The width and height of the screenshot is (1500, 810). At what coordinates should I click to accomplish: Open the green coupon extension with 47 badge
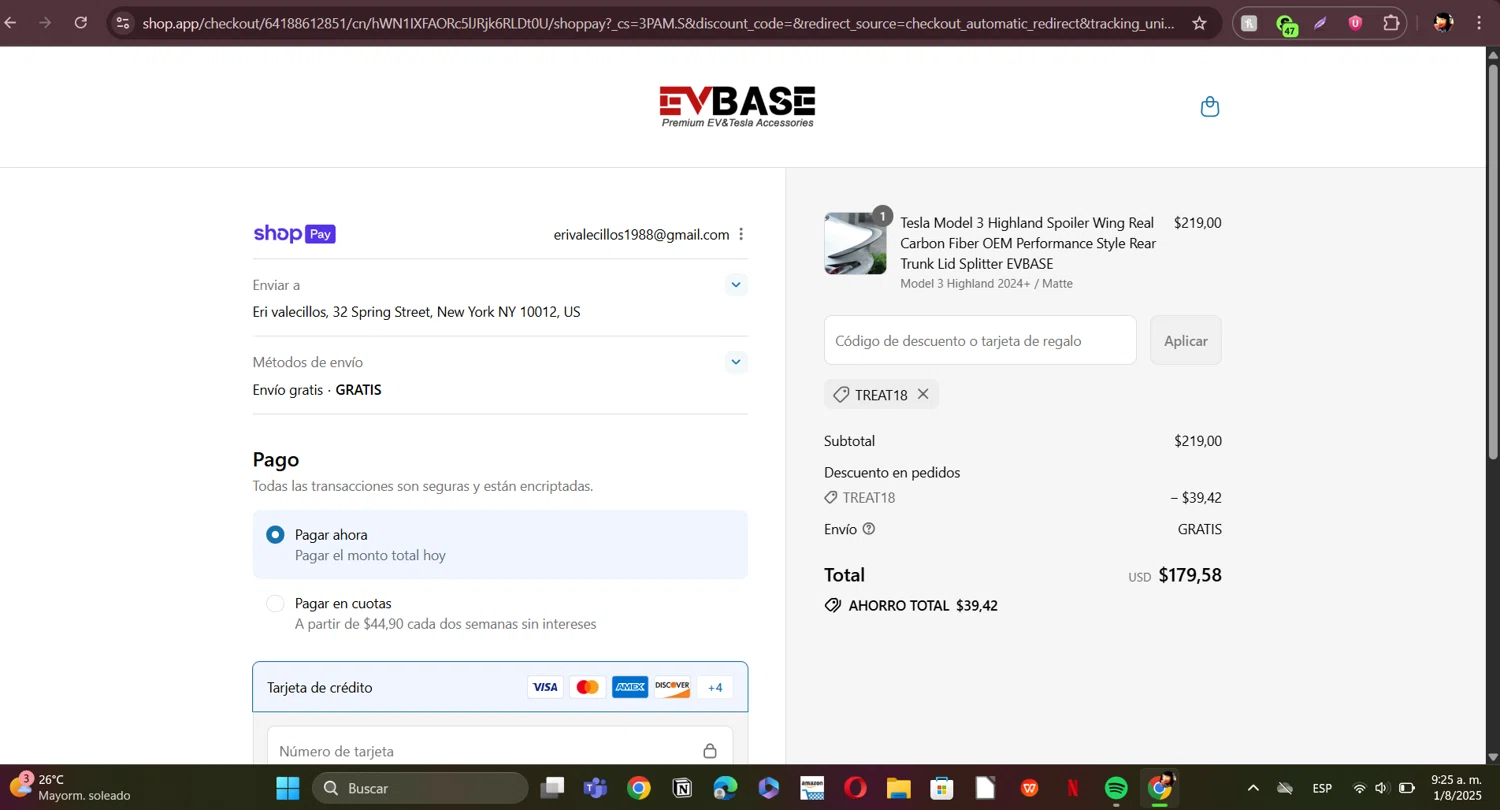click(x=1286, y=24)
